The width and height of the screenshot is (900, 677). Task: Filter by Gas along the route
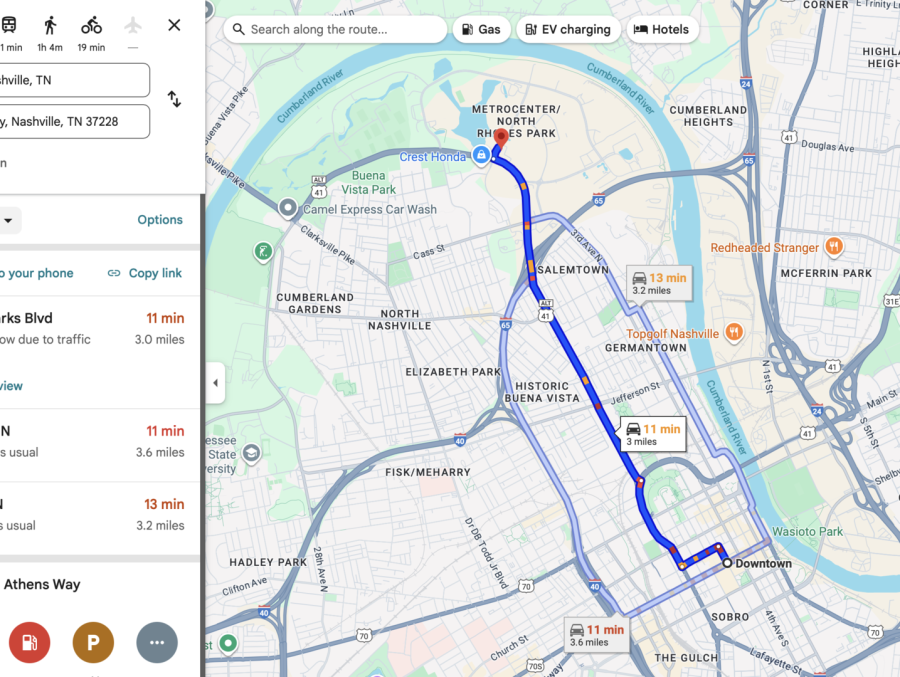pos(482,29)
